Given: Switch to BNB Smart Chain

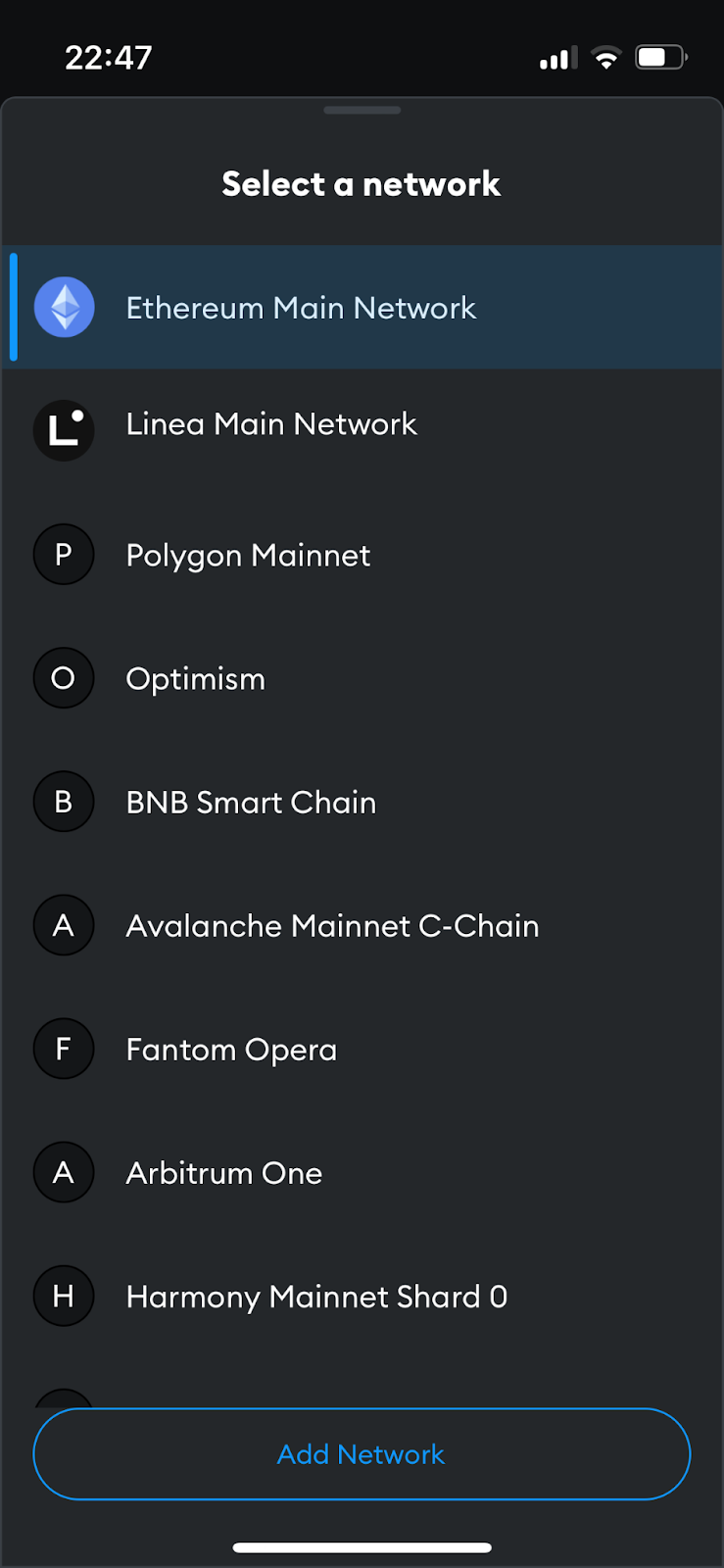Looking at the screenshot, I should (251, 803).
